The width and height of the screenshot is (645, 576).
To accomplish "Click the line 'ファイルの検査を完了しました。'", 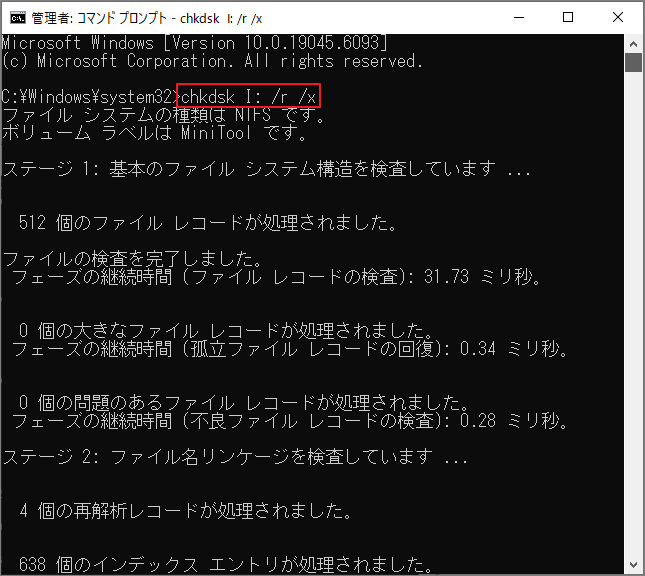I will tap(132, 259).
